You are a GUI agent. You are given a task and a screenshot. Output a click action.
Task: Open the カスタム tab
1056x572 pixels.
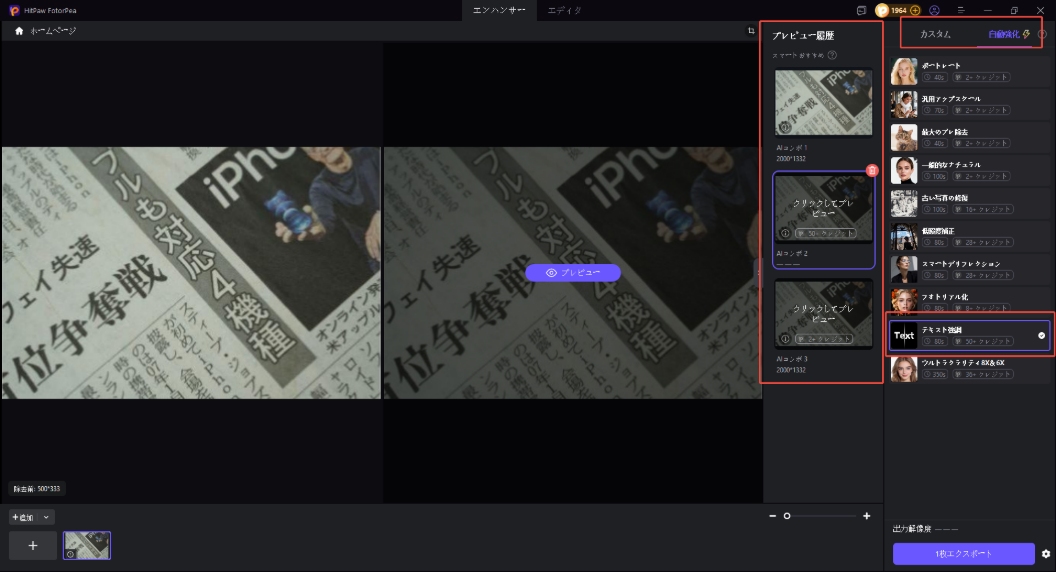tap(935, 34)
